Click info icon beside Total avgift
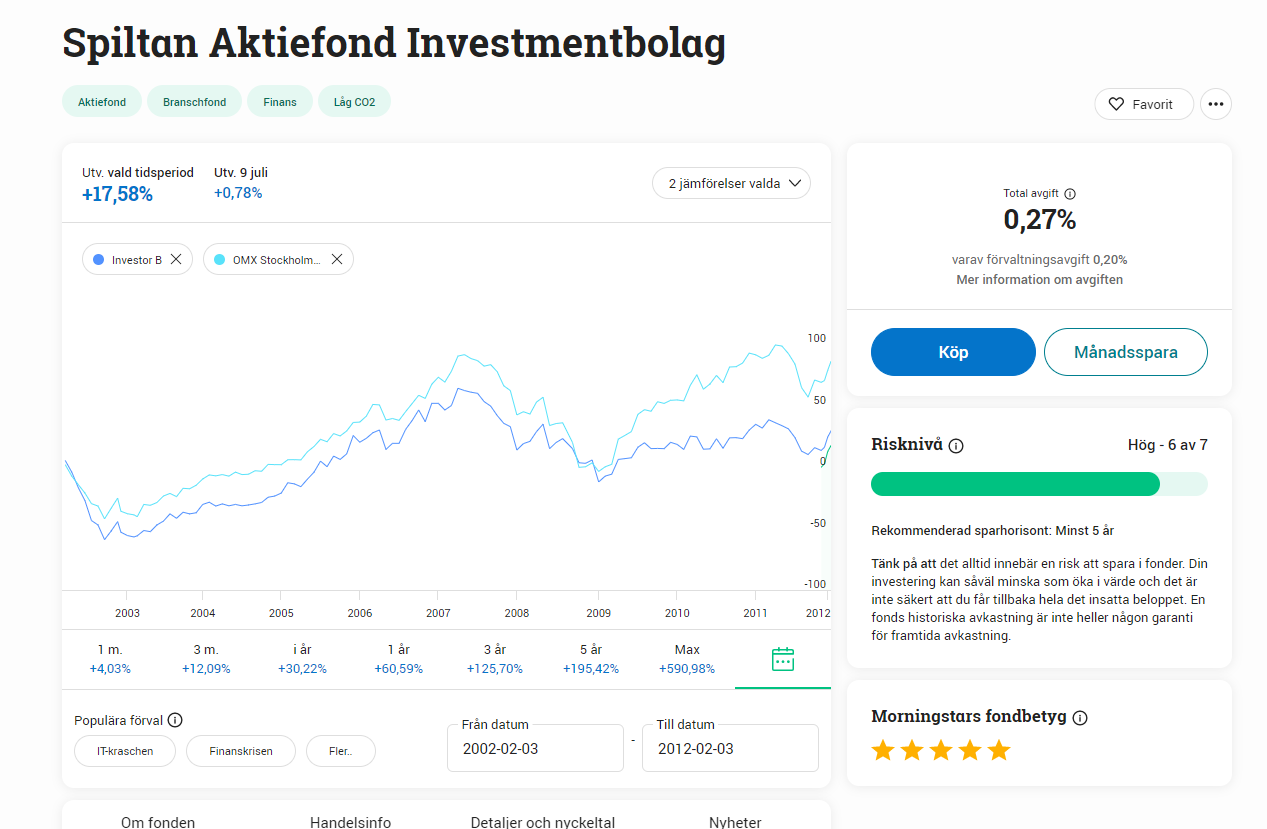Image resolution: width=1267 pixels, height=829 pixels. (x=1070, y=194)
